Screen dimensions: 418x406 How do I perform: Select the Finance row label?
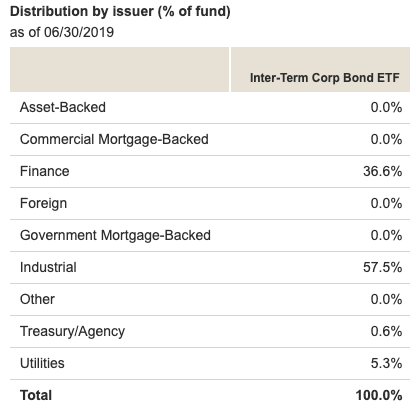click(45, 171)
